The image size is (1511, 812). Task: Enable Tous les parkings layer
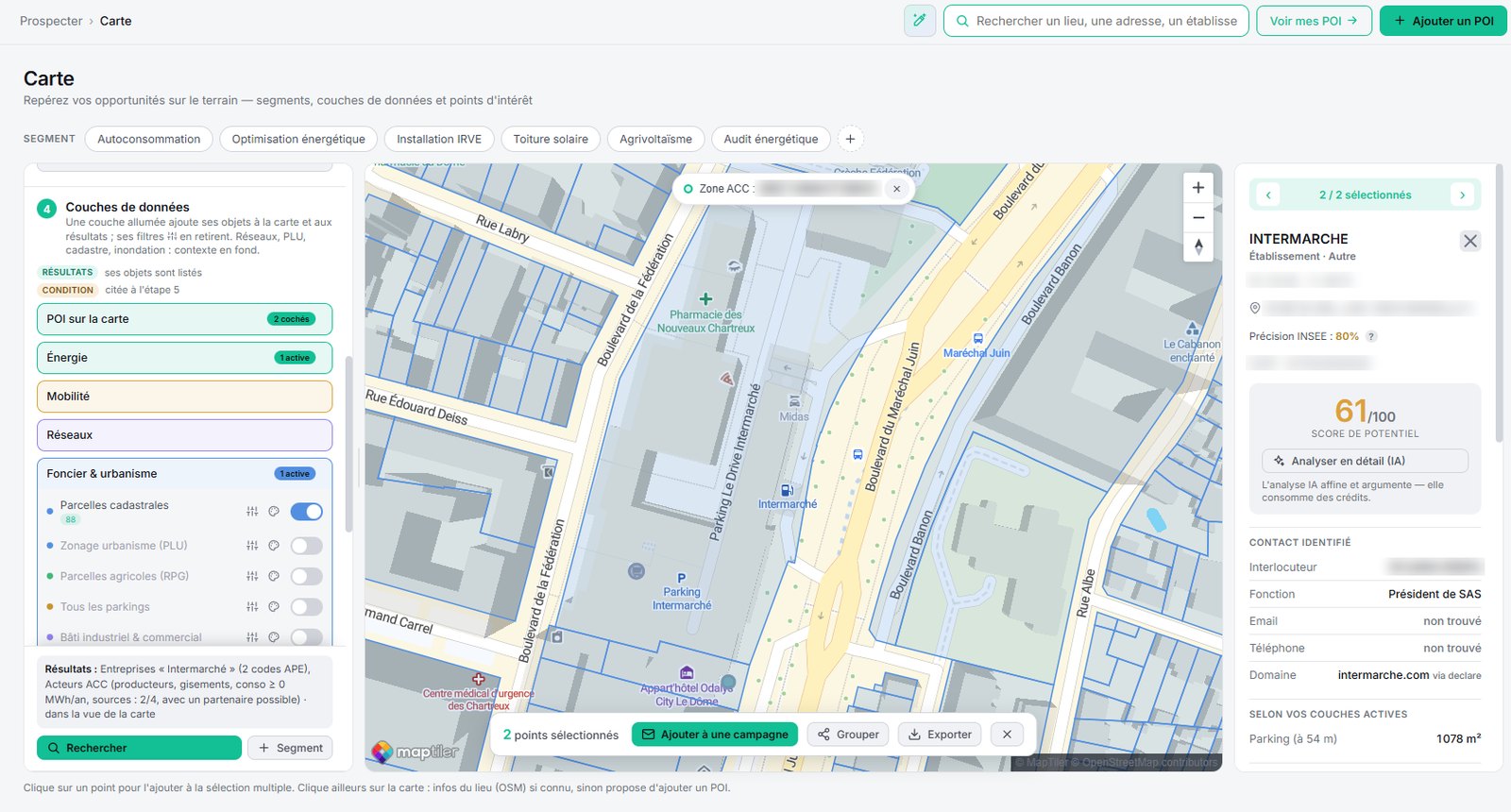[307, 607]
